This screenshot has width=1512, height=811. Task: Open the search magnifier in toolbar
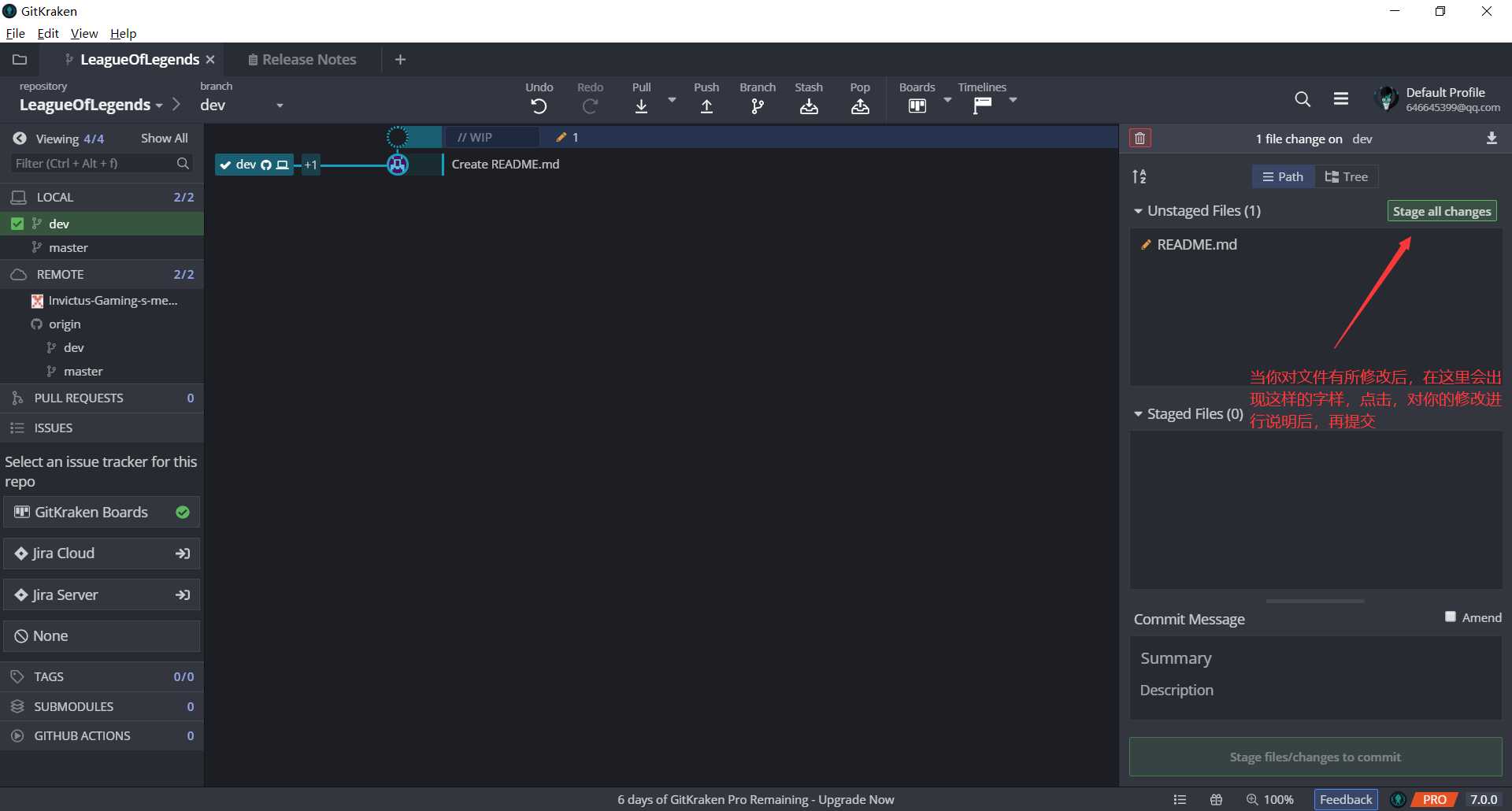pos(1303,99)
